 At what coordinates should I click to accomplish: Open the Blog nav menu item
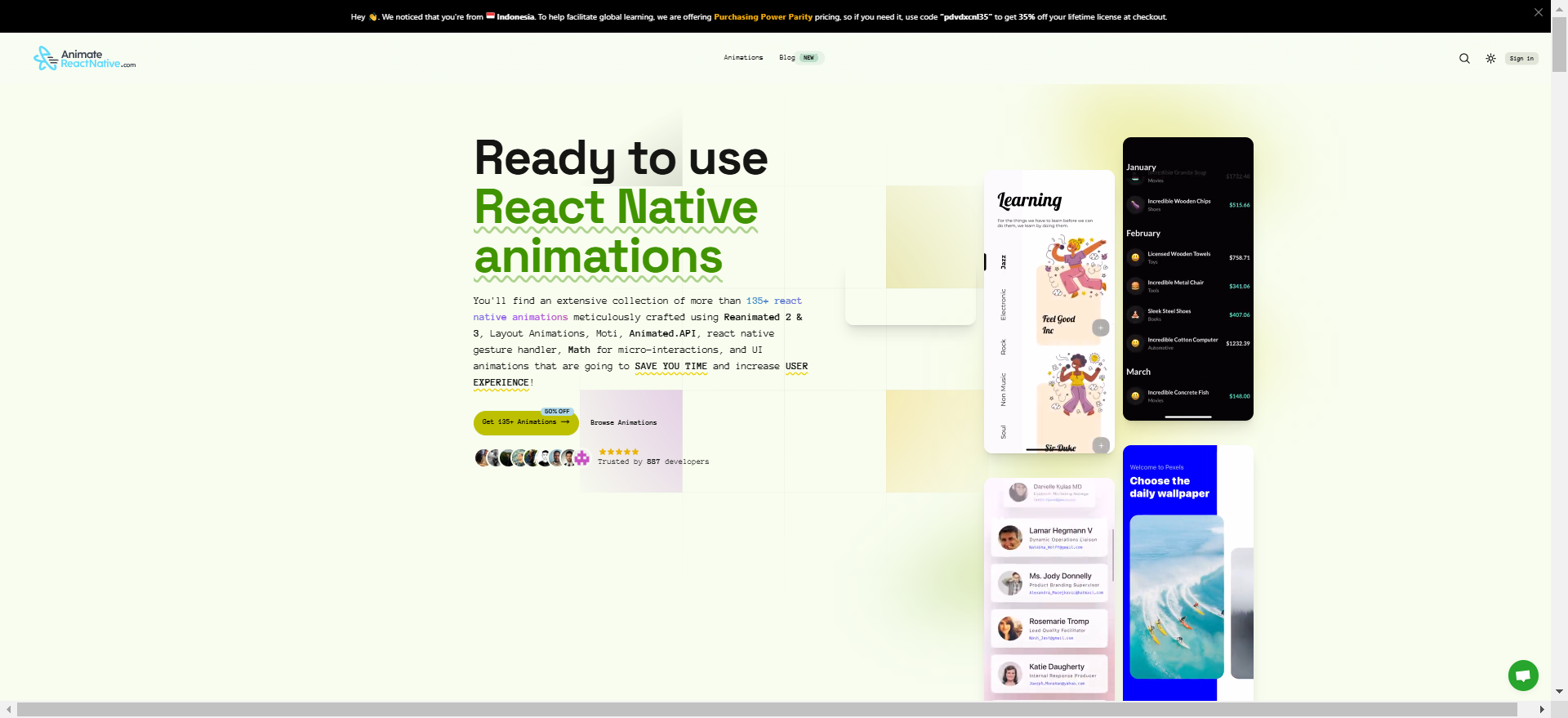(x=786, y=58)
